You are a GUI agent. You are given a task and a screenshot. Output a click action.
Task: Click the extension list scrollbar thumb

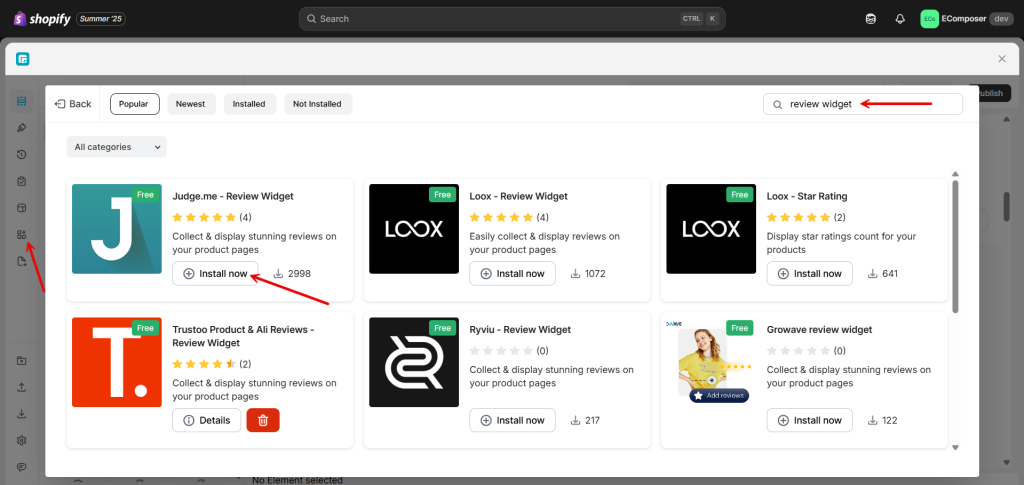(955, 247)
